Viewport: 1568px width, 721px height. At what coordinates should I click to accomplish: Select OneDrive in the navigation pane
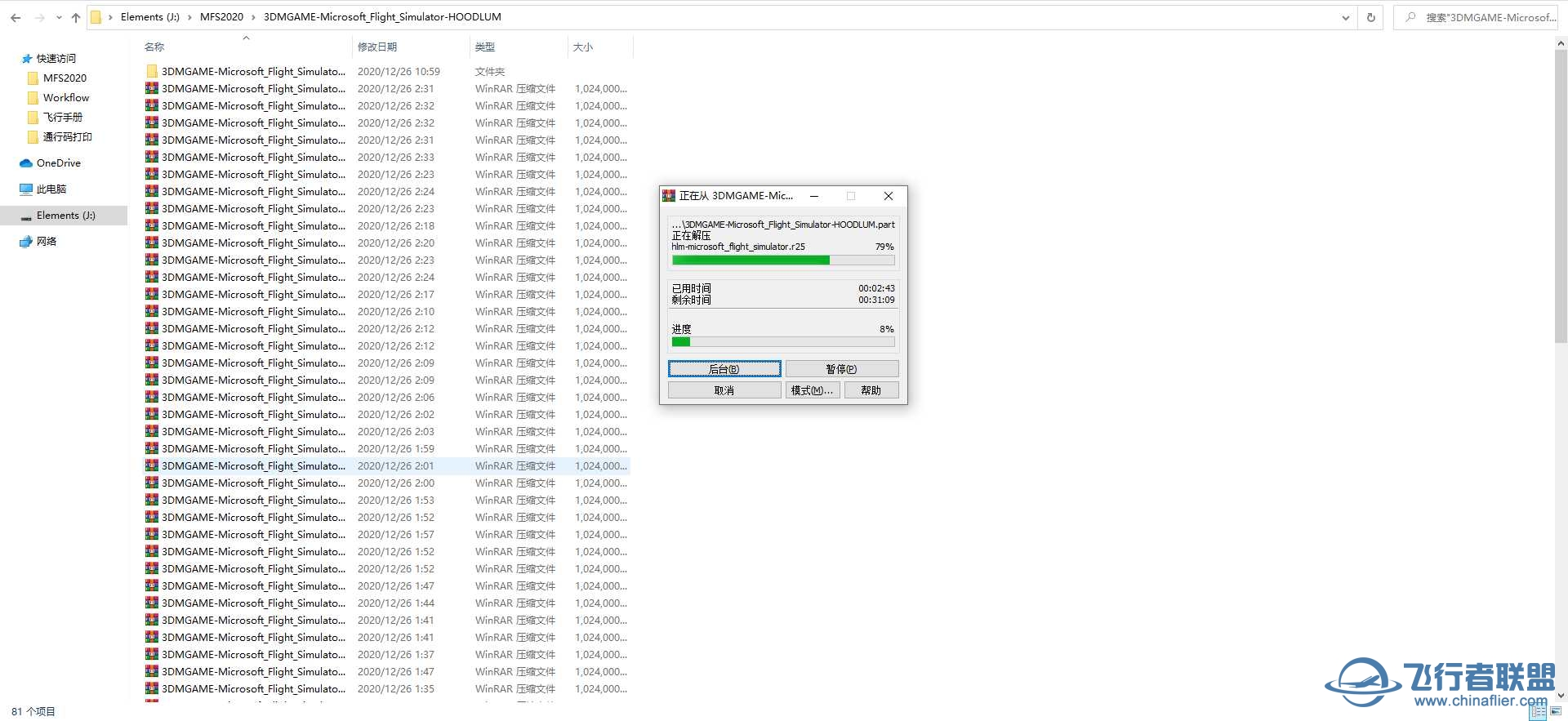[x=59, y=163]
